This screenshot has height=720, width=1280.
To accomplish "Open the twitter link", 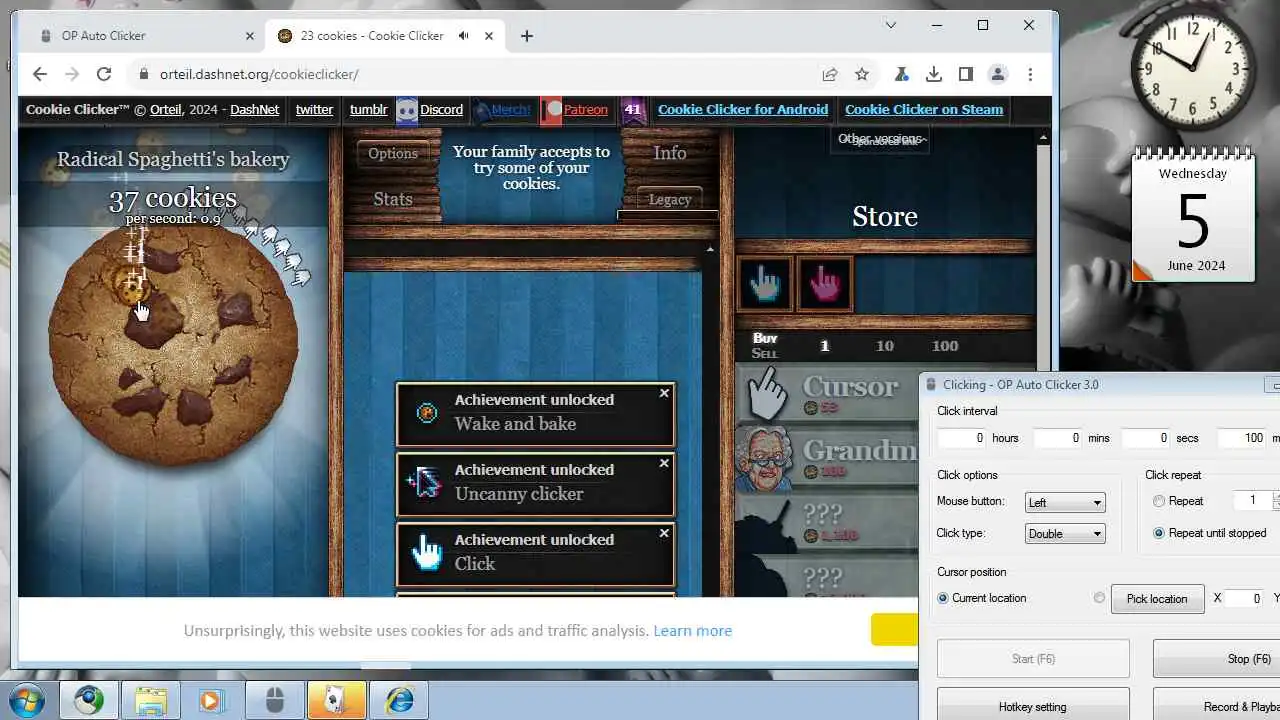I will (x=314, y=110).
